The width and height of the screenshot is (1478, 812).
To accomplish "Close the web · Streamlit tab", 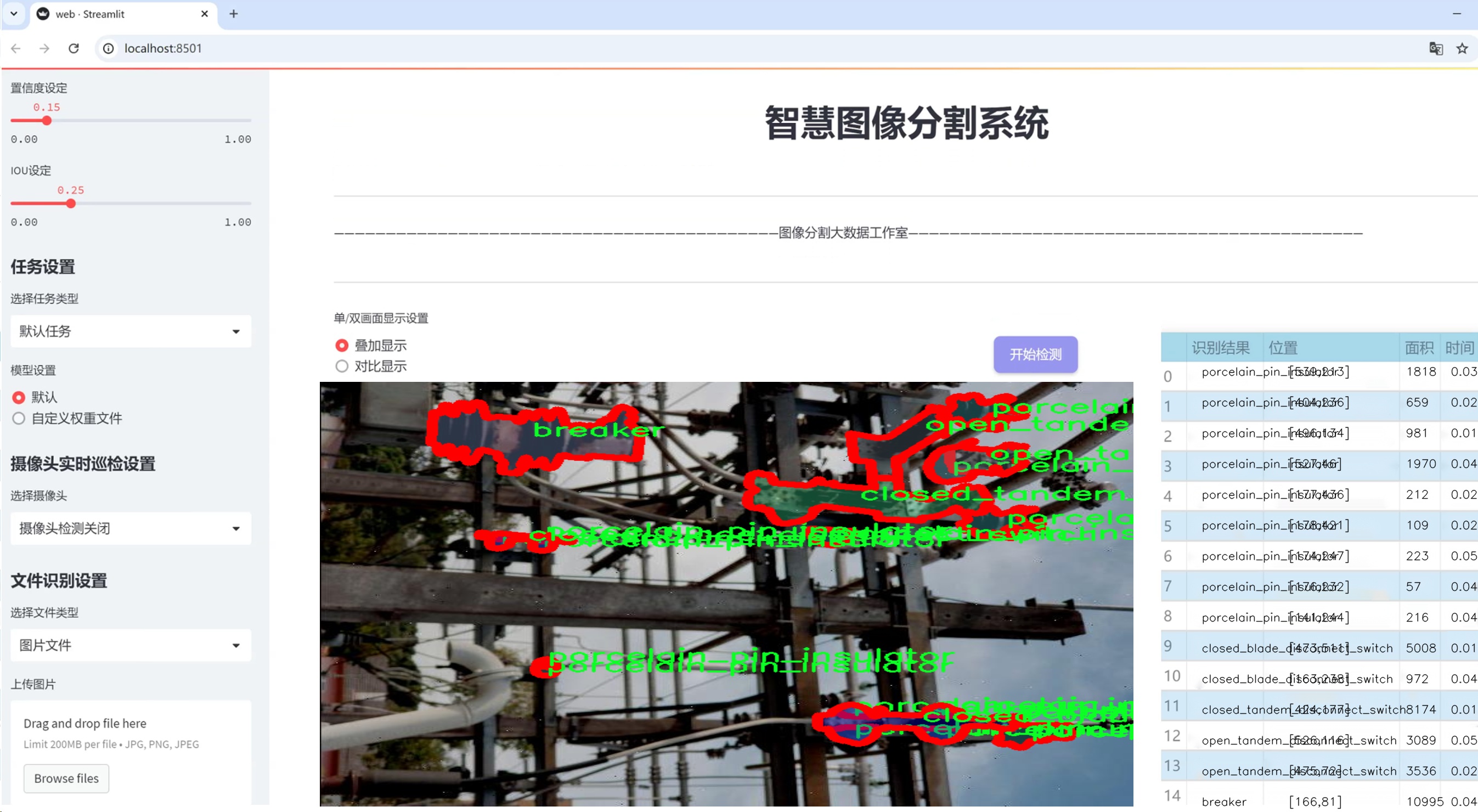I will point(204,14).
